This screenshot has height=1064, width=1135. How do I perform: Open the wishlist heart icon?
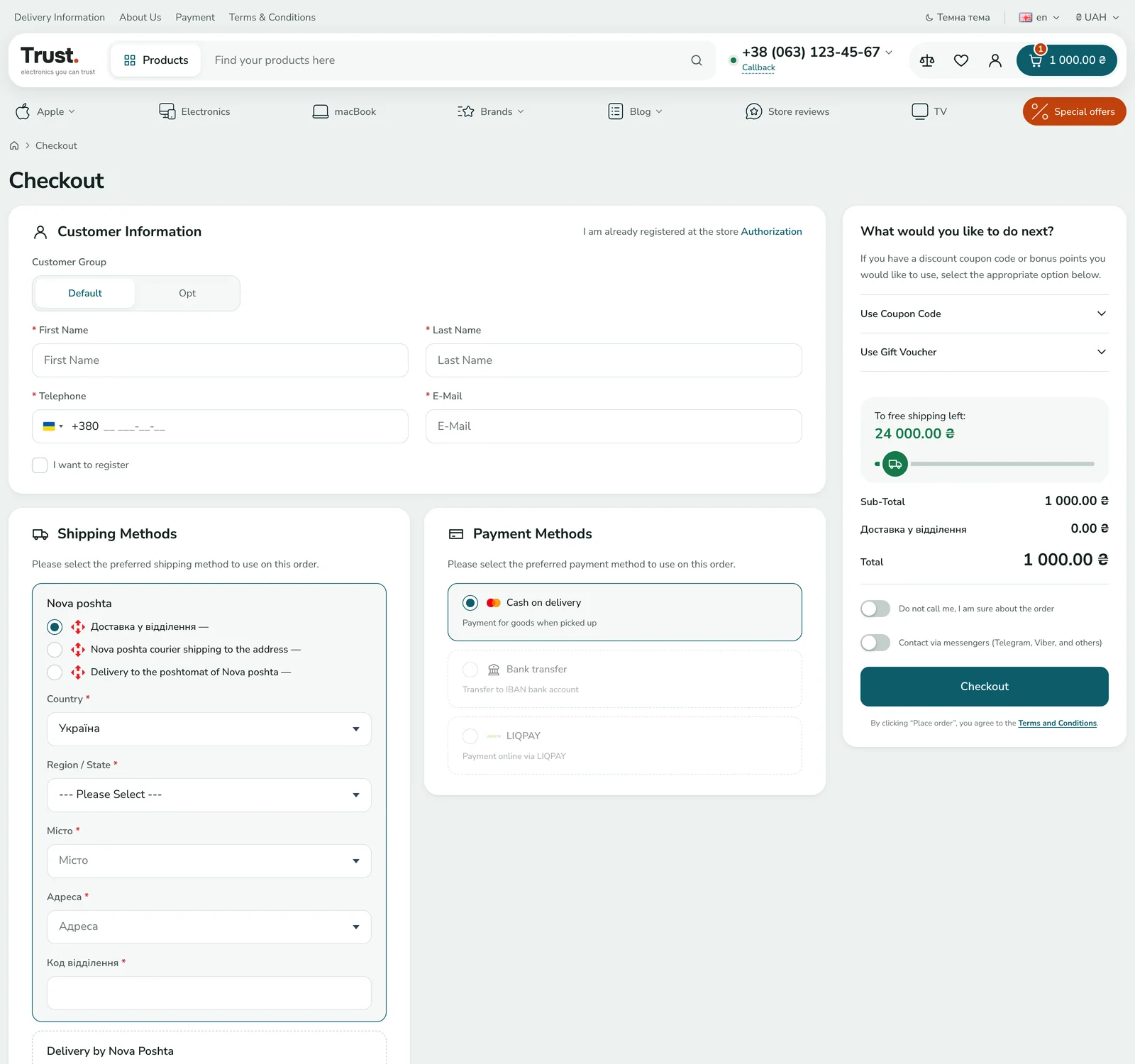[x=960, y=60]
